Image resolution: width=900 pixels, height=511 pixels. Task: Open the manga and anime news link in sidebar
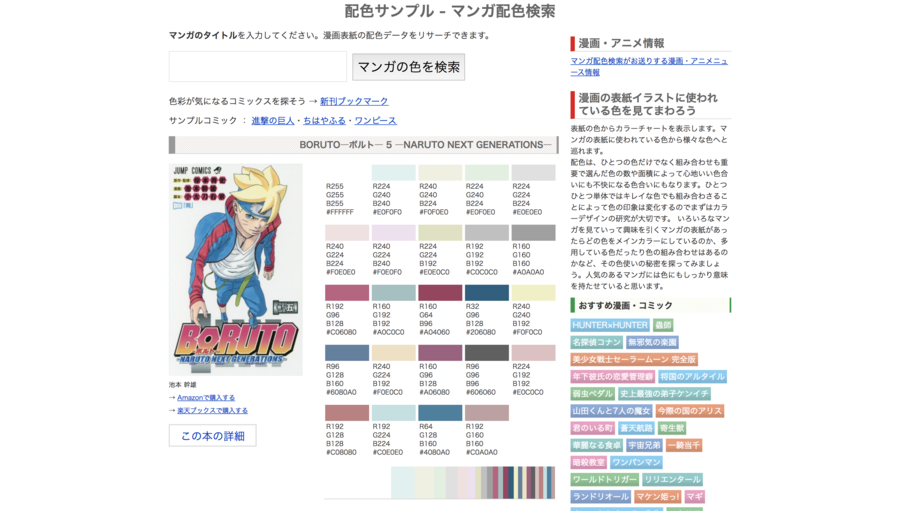(x=649, y=67)
